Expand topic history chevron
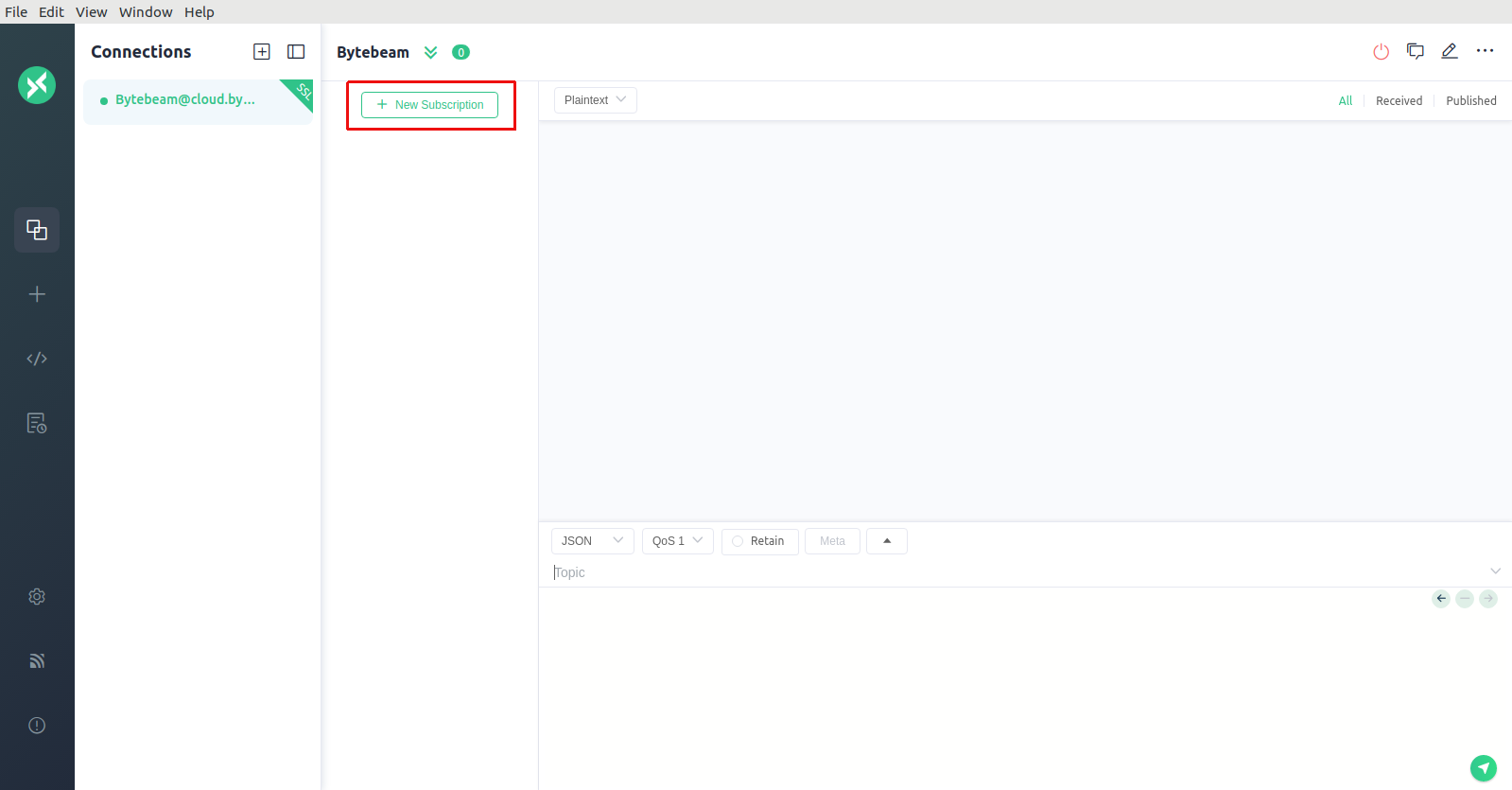Screen dimensions: 1512x790 pos(1496,571)
